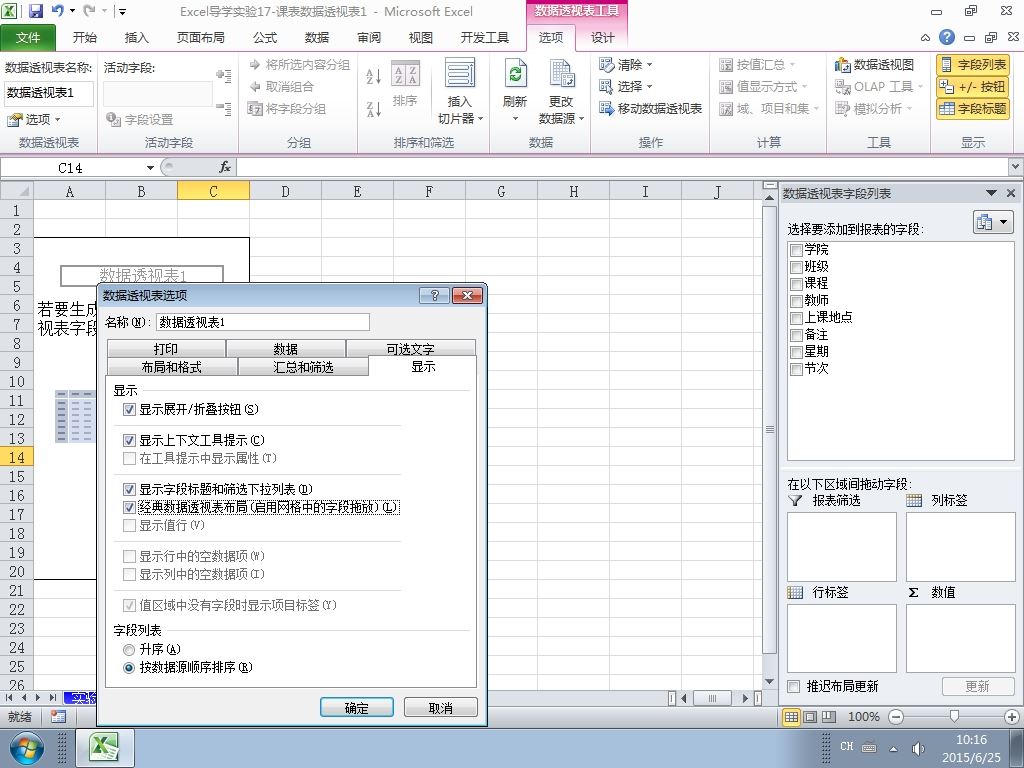Check the 学院 field checkbox
This screenshot has width=1024, height=768.
(796, 249)
